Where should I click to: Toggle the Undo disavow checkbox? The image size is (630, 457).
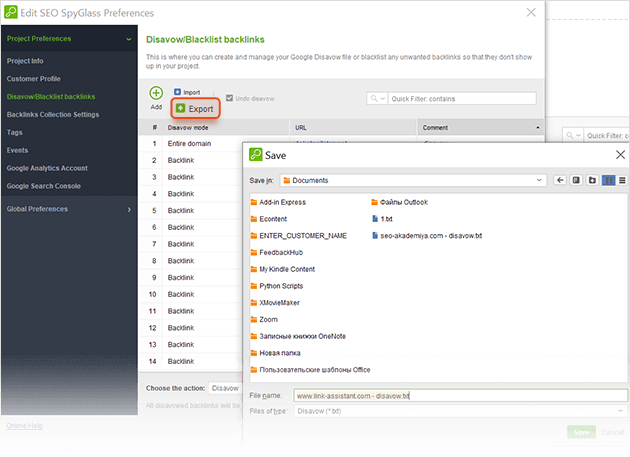(x=230, y=98)
